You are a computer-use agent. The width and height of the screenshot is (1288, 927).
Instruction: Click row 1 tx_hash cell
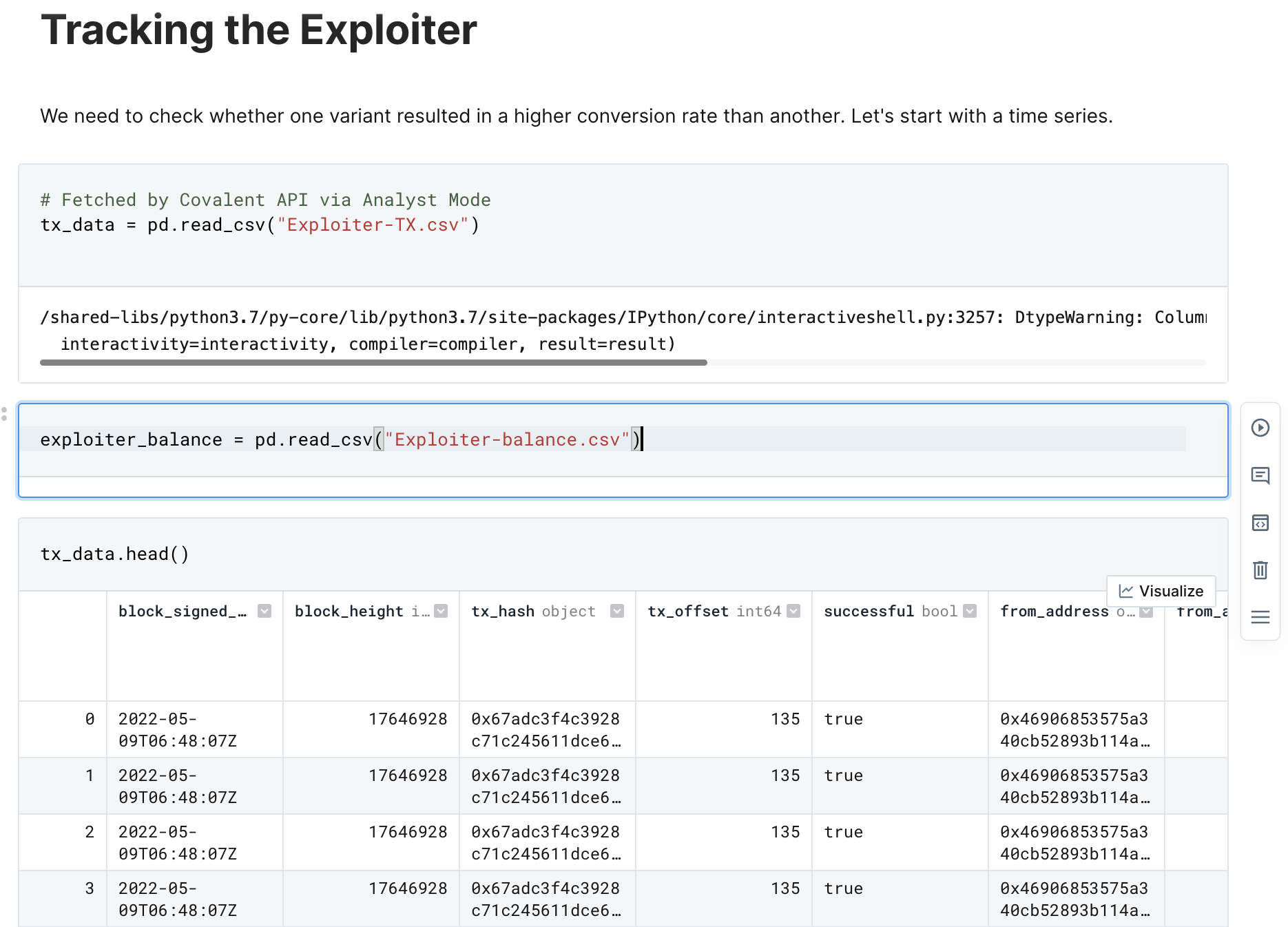547,787
